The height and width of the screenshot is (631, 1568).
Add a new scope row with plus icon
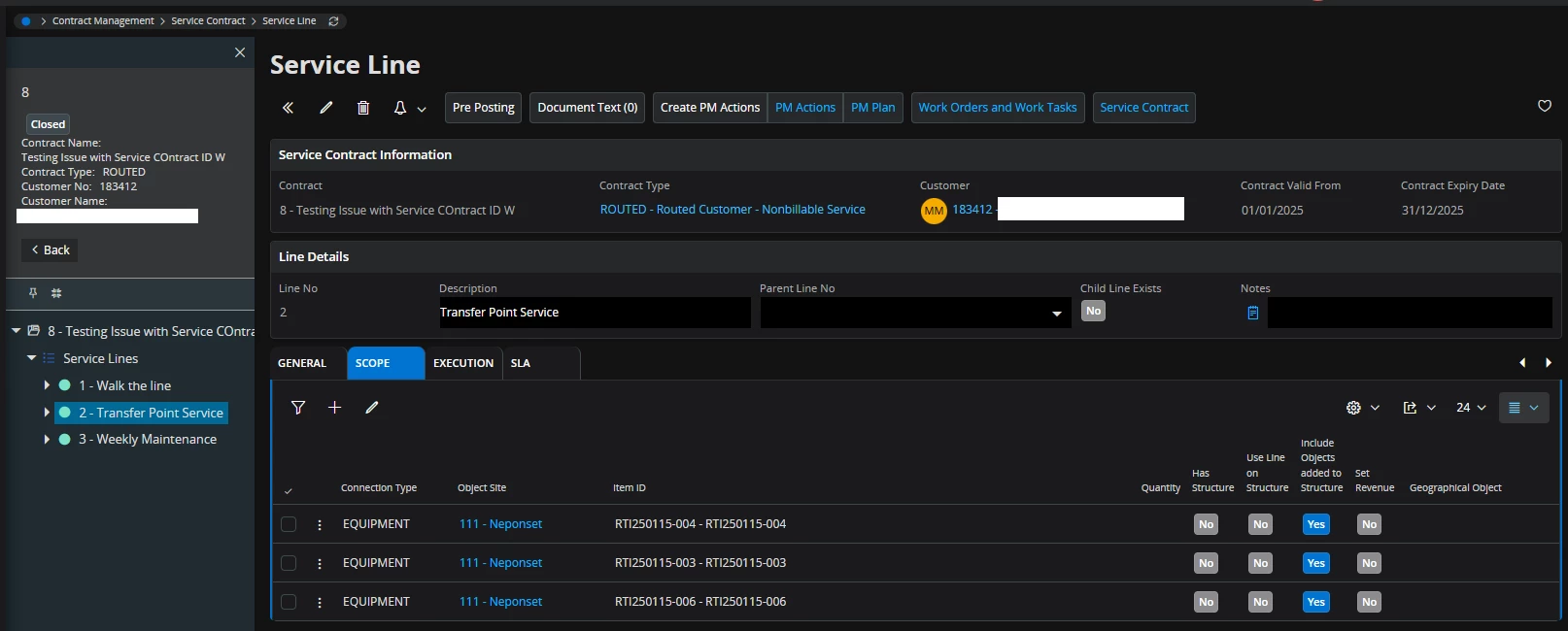(334, 408)
